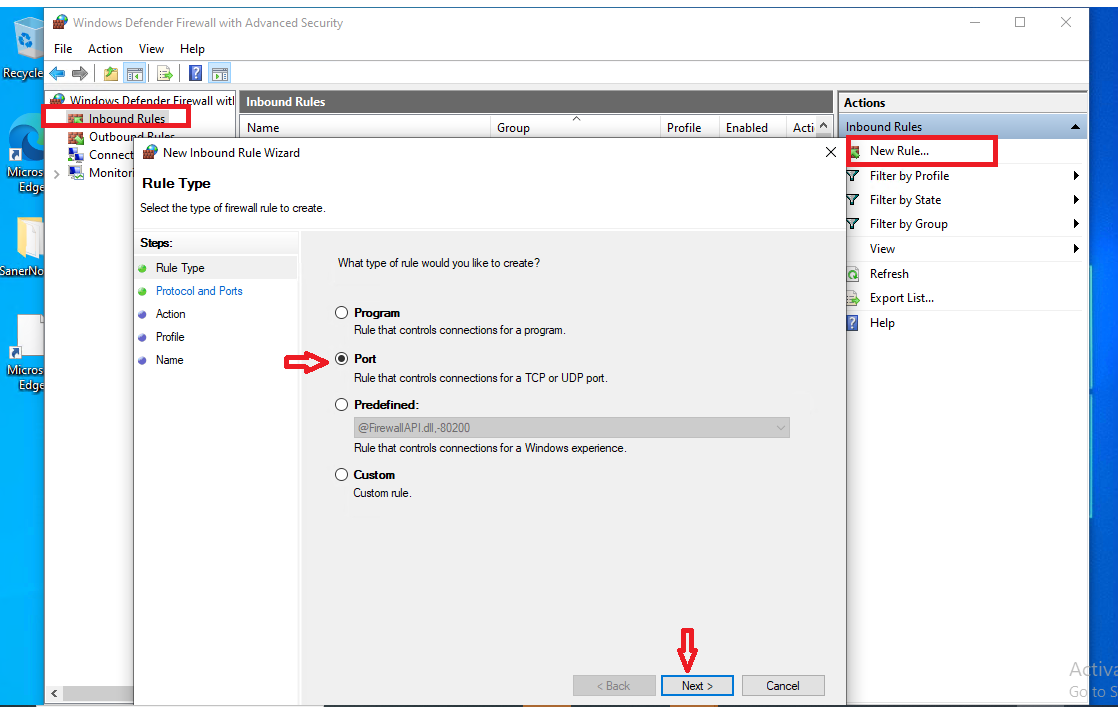Open the View menu in the menu bar
Image resolution: width=1118 pixels, height=707 pixels.
coord(151,48)
